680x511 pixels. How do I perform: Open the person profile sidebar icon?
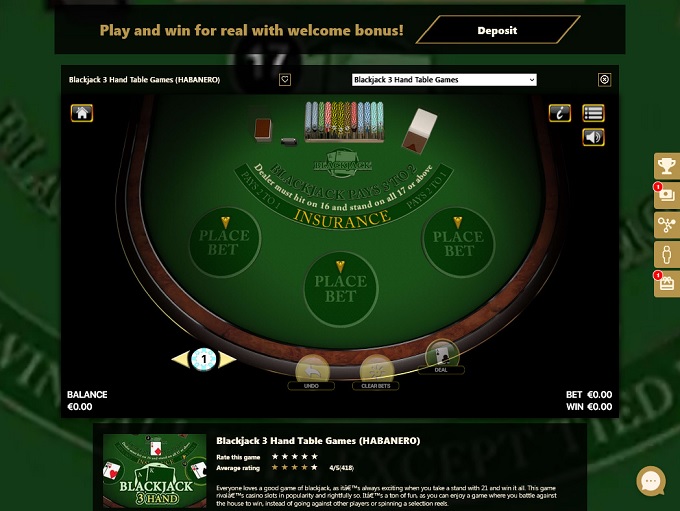pos(667,254)
